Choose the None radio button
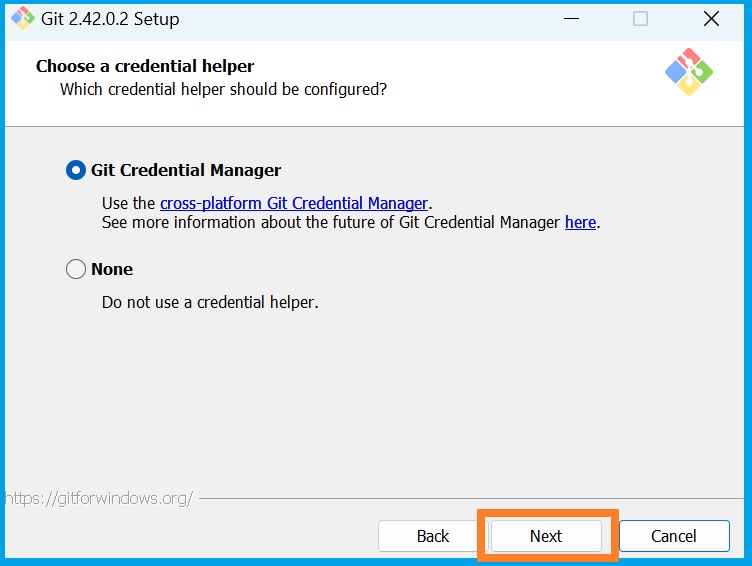This screenshot has height=566, width=752. coord(76,269)
